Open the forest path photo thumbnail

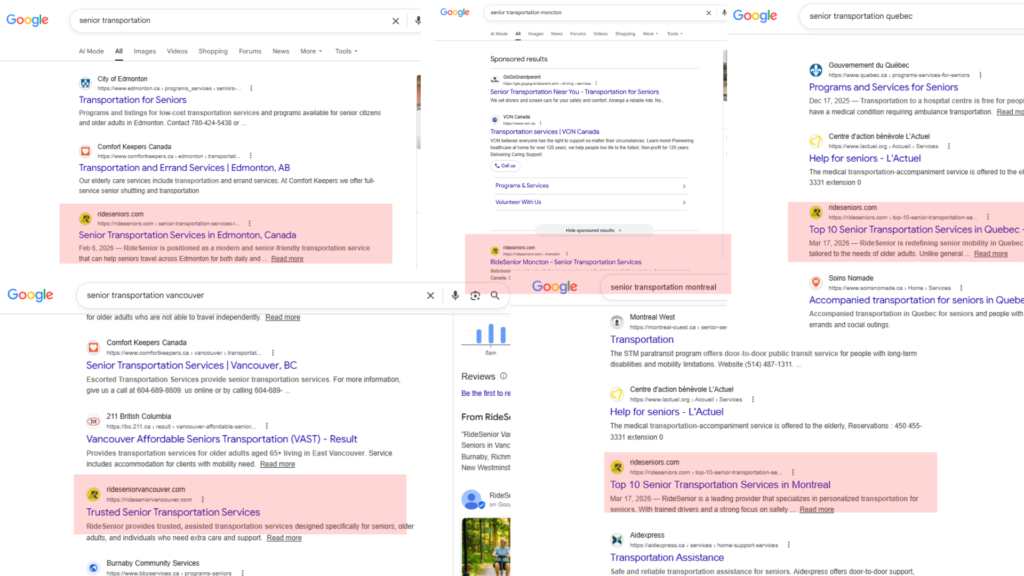487,547
